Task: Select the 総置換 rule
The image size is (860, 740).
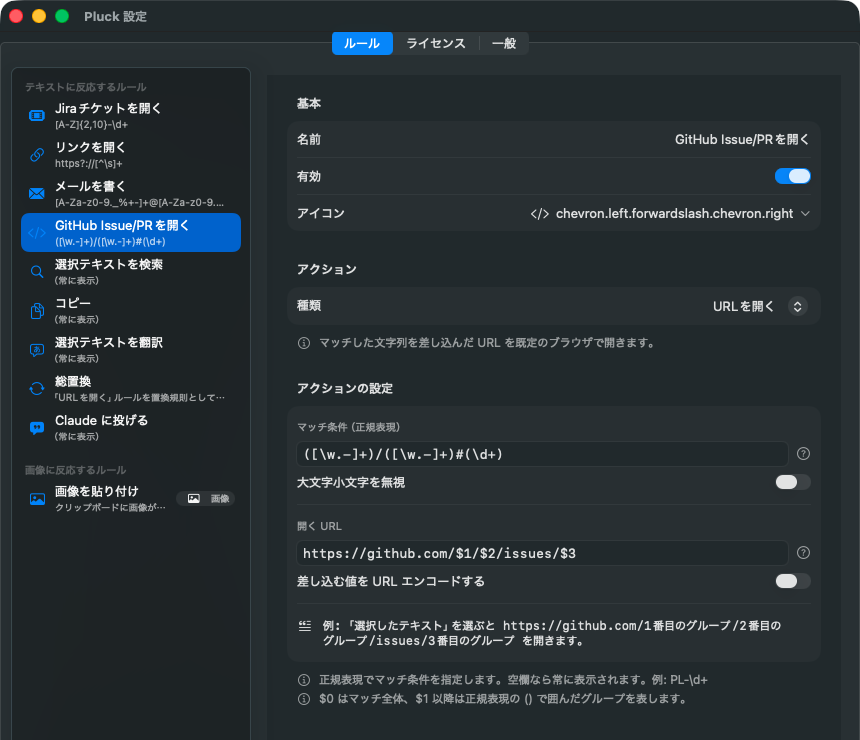Action: point(131,388)
